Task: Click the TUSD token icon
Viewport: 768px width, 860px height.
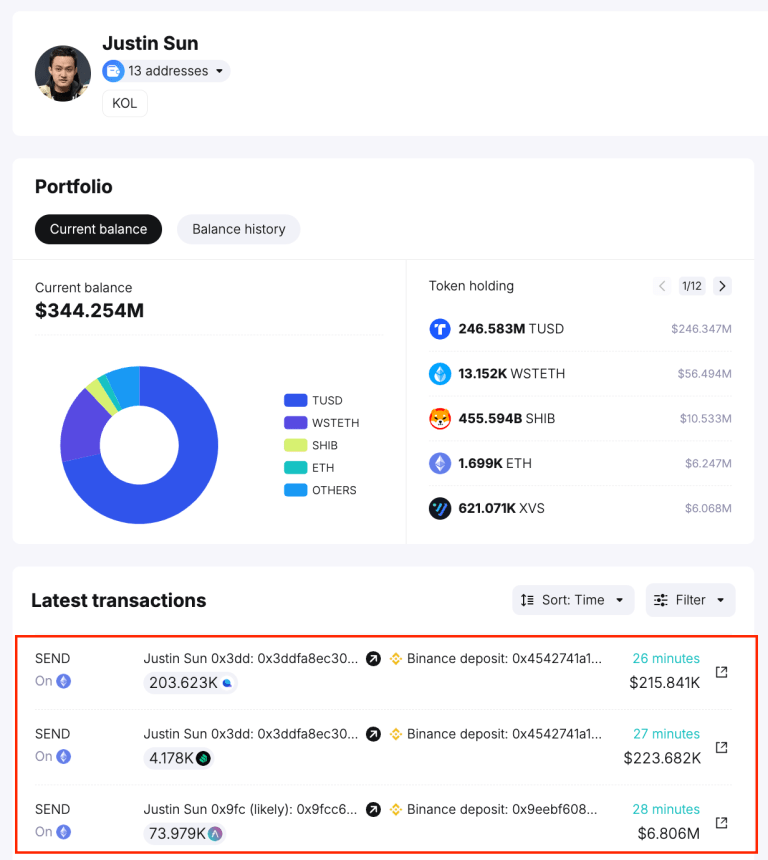Action: coord(439,329)
